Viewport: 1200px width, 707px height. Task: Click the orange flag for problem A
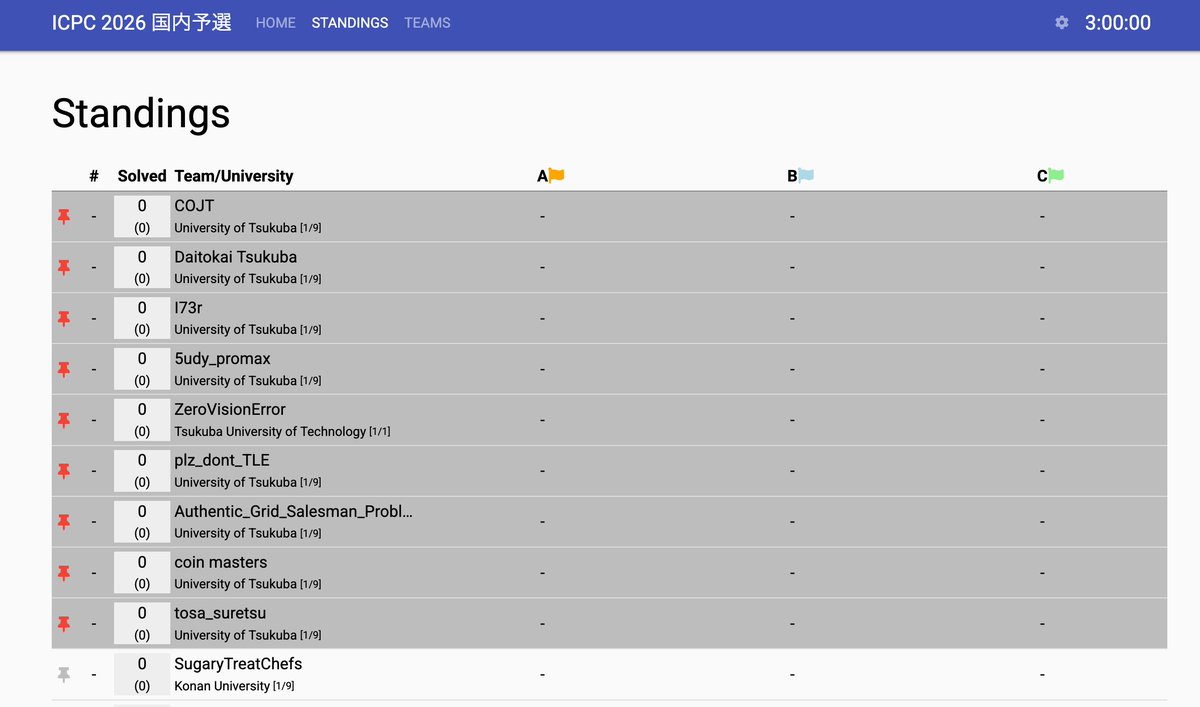(x=557, y=175)
